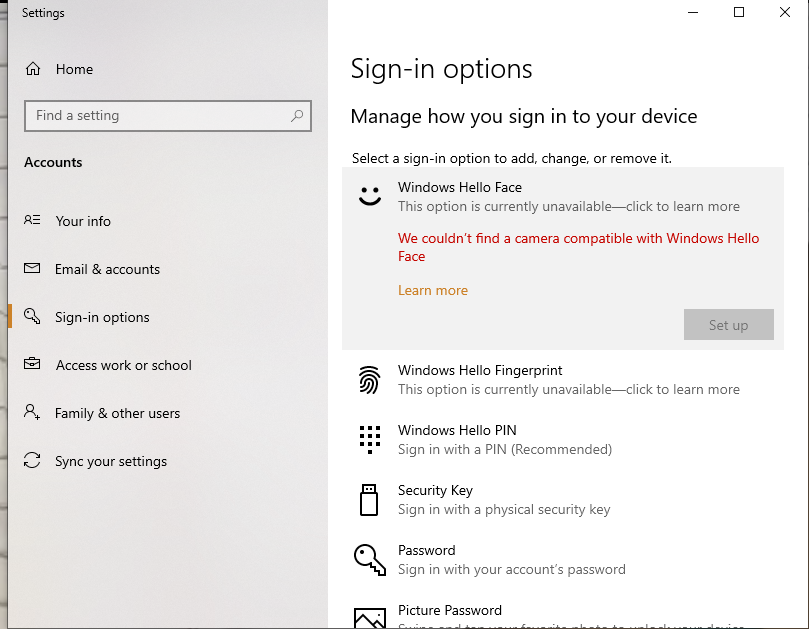Click "Sign in with your account's password"

(x=512, y=570)
